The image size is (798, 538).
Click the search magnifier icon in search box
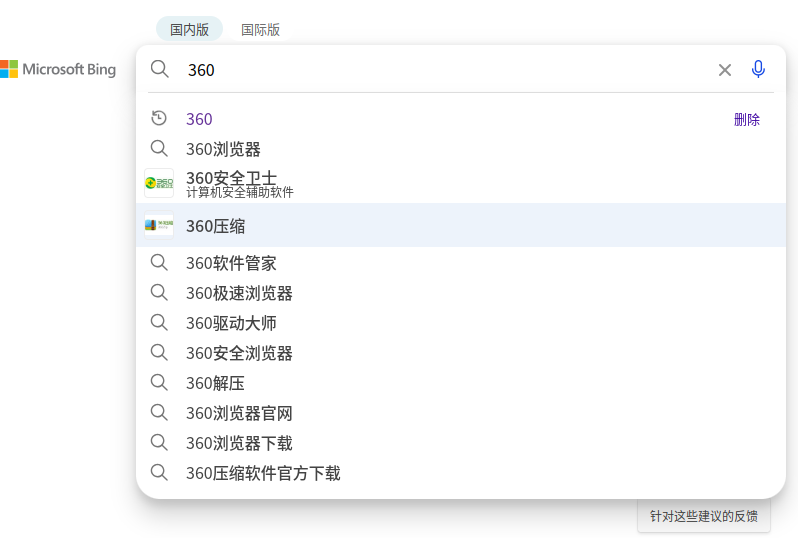(159, 69)
